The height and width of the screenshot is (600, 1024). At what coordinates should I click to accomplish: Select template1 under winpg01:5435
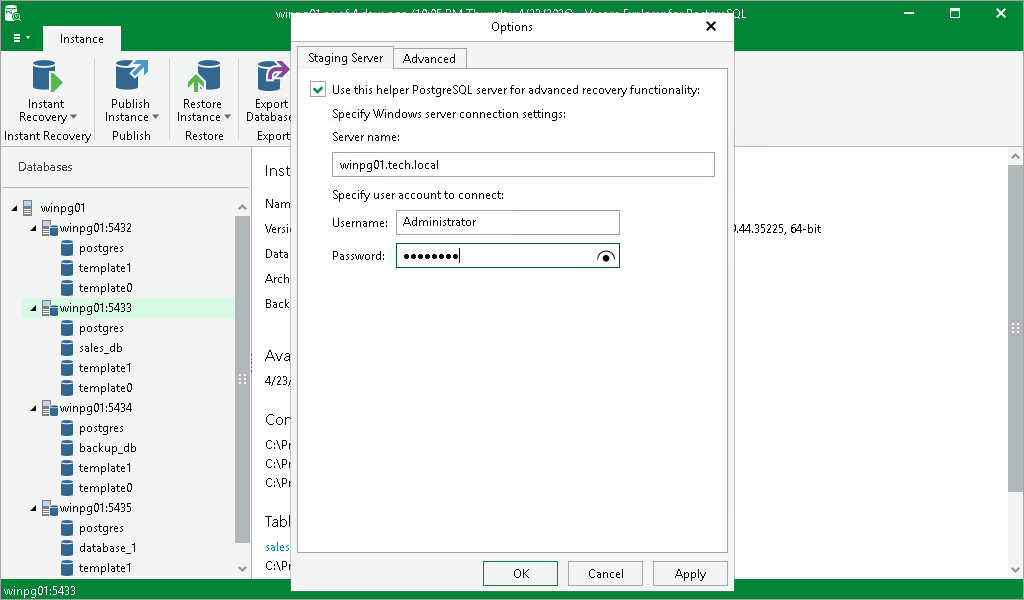pos(105,568)
